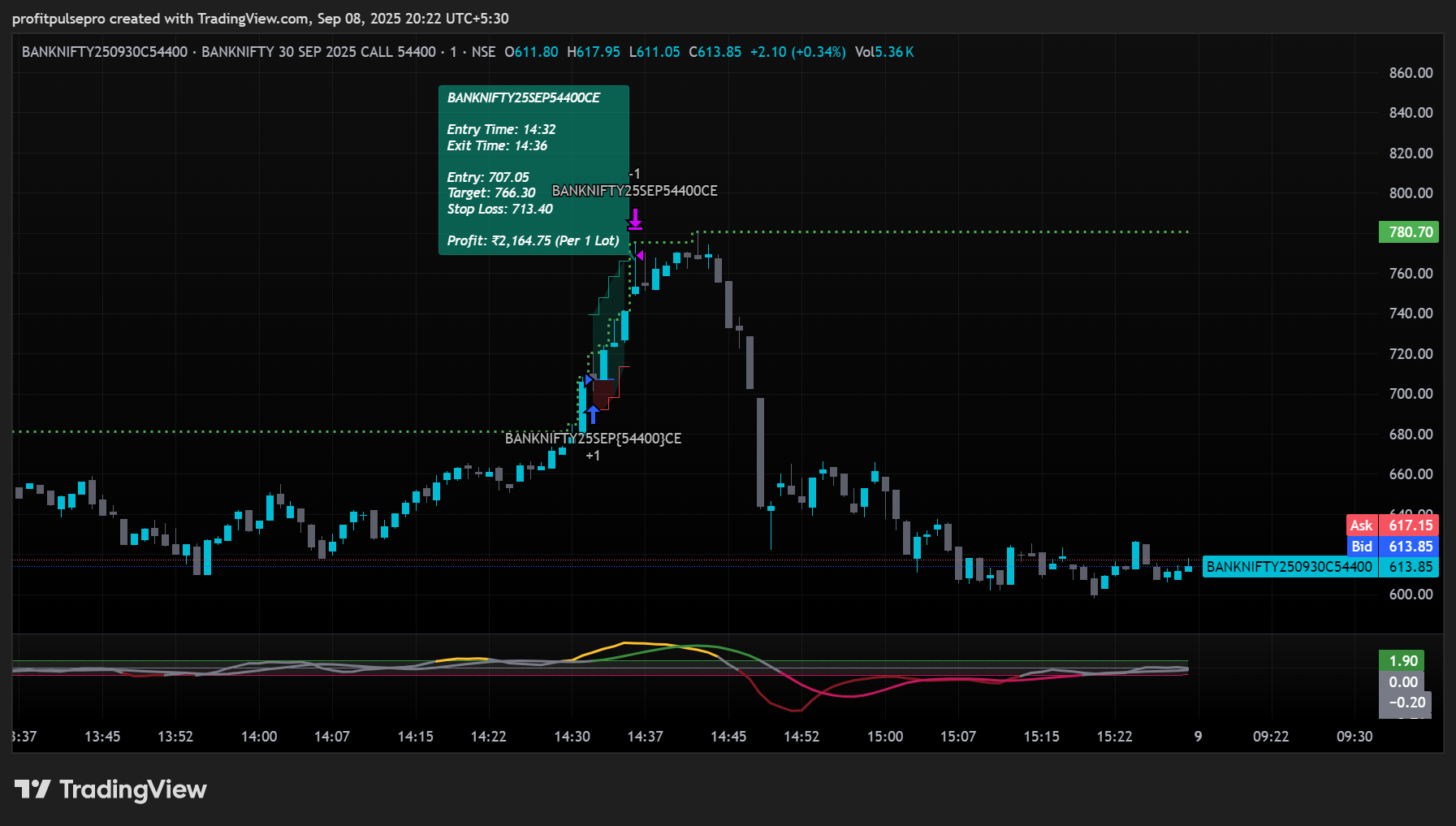Open the green trade details info box
This screenshot has height=826, width=1456.
[x=534, y=170]
